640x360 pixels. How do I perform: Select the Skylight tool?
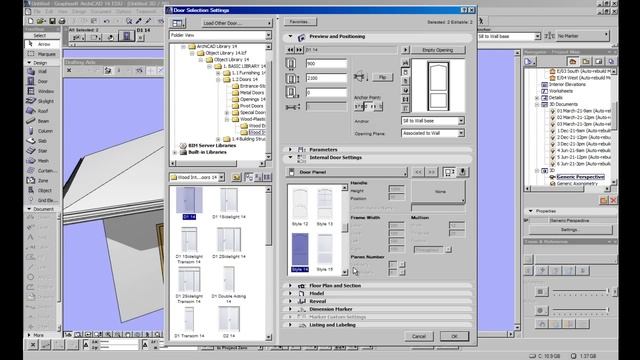pos(42,101)
